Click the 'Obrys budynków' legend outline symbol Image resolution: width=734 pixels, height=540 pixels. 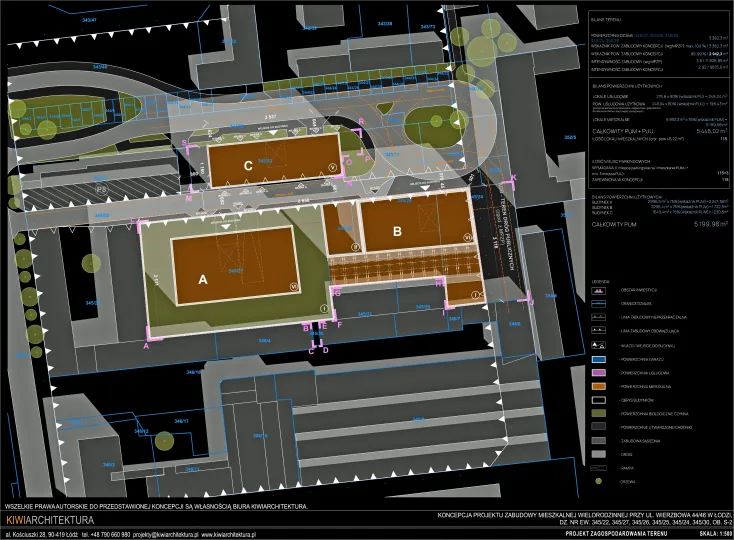(x=599, y=398)
